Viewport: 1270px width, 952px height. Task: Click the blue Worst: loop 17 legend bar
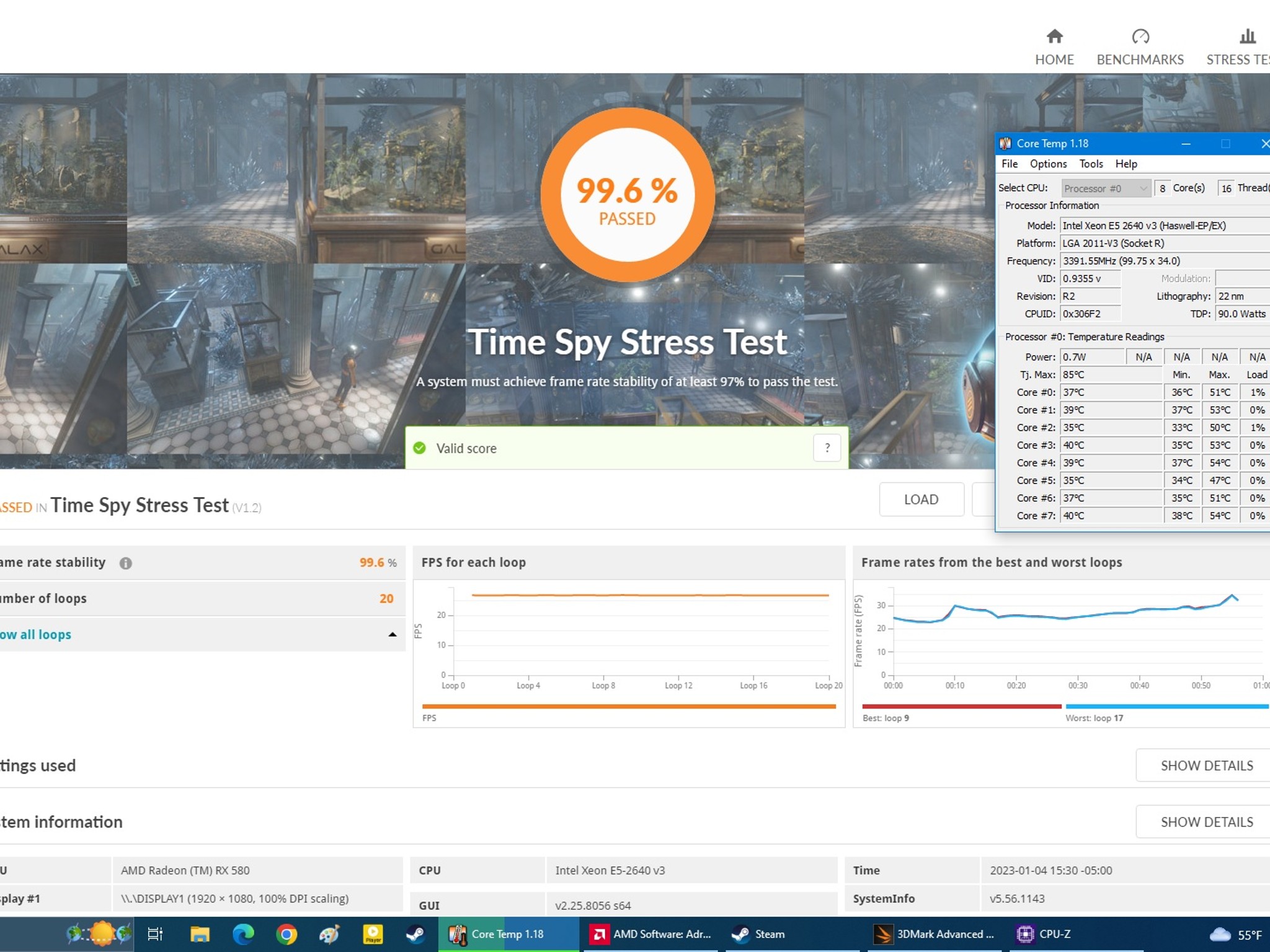pyautogui.click(x=1167, y=706)
